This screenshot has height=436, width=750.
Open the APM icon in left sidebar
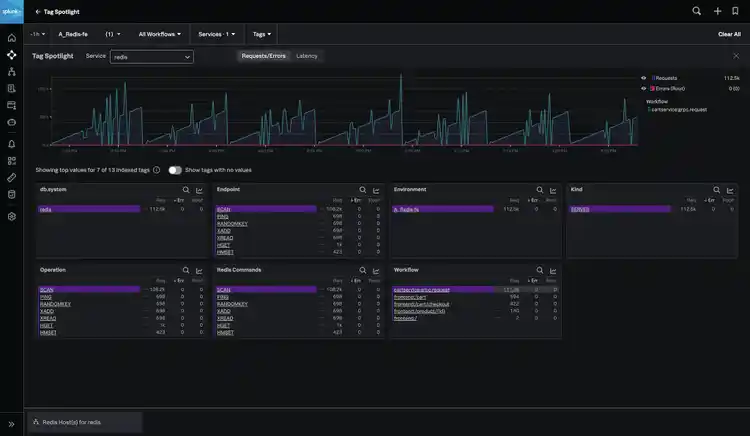click(x=11, y=55)
